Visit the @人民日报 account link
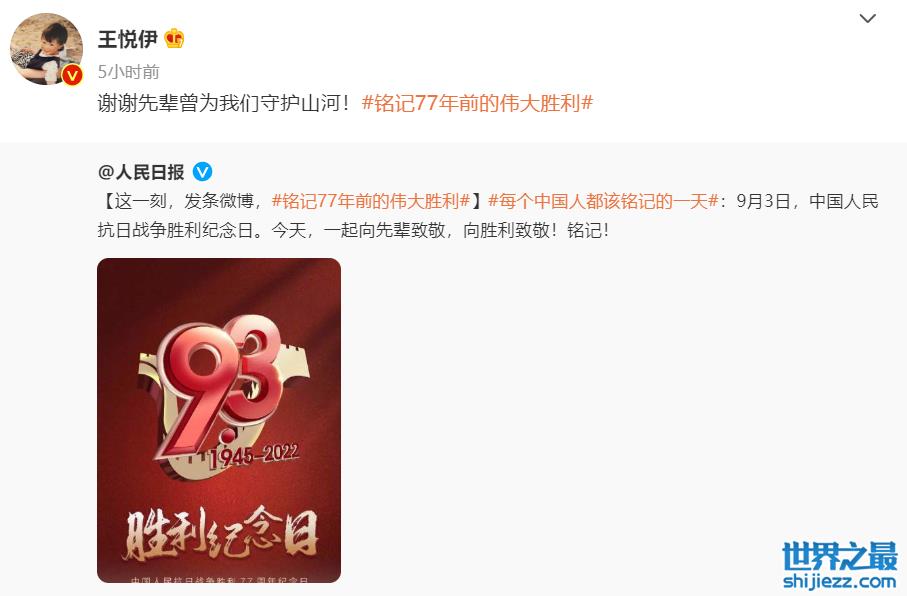This screenshot has width=907, height=596. [x=141, y=172]
